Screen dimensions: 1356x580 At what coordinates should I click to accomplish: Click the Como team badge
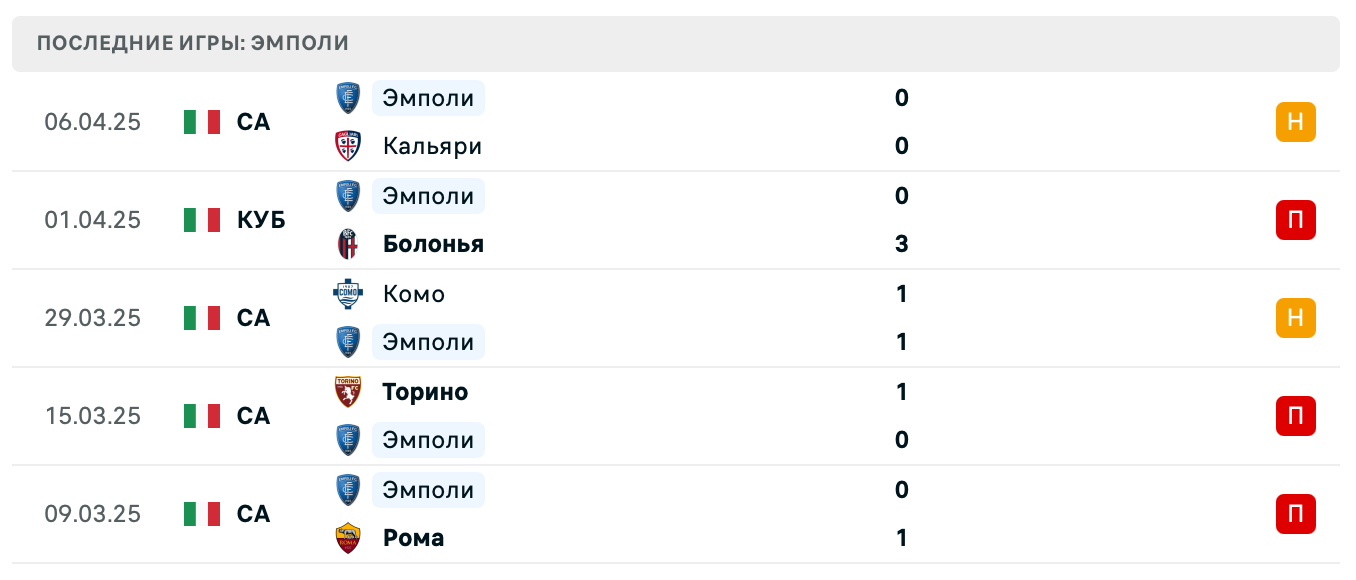(x=347, y=294)
